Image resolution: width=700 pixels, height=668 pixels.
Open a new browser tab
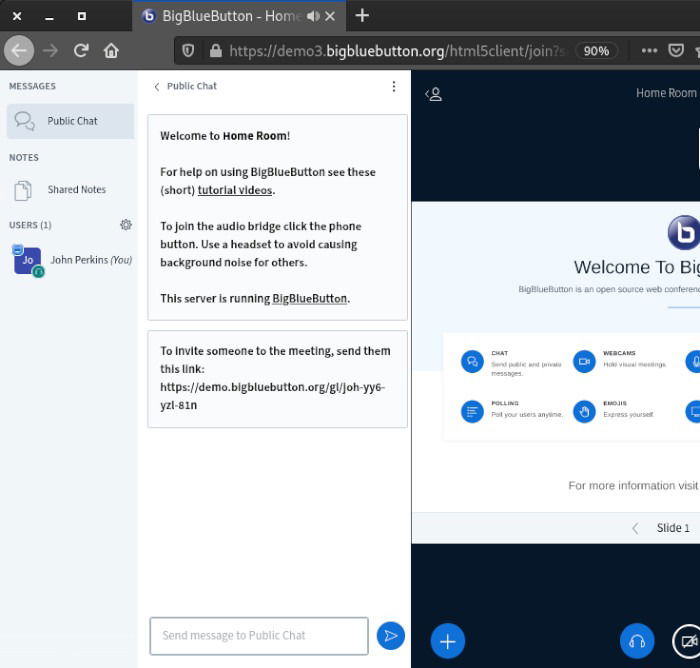click(x=362, y=16)
